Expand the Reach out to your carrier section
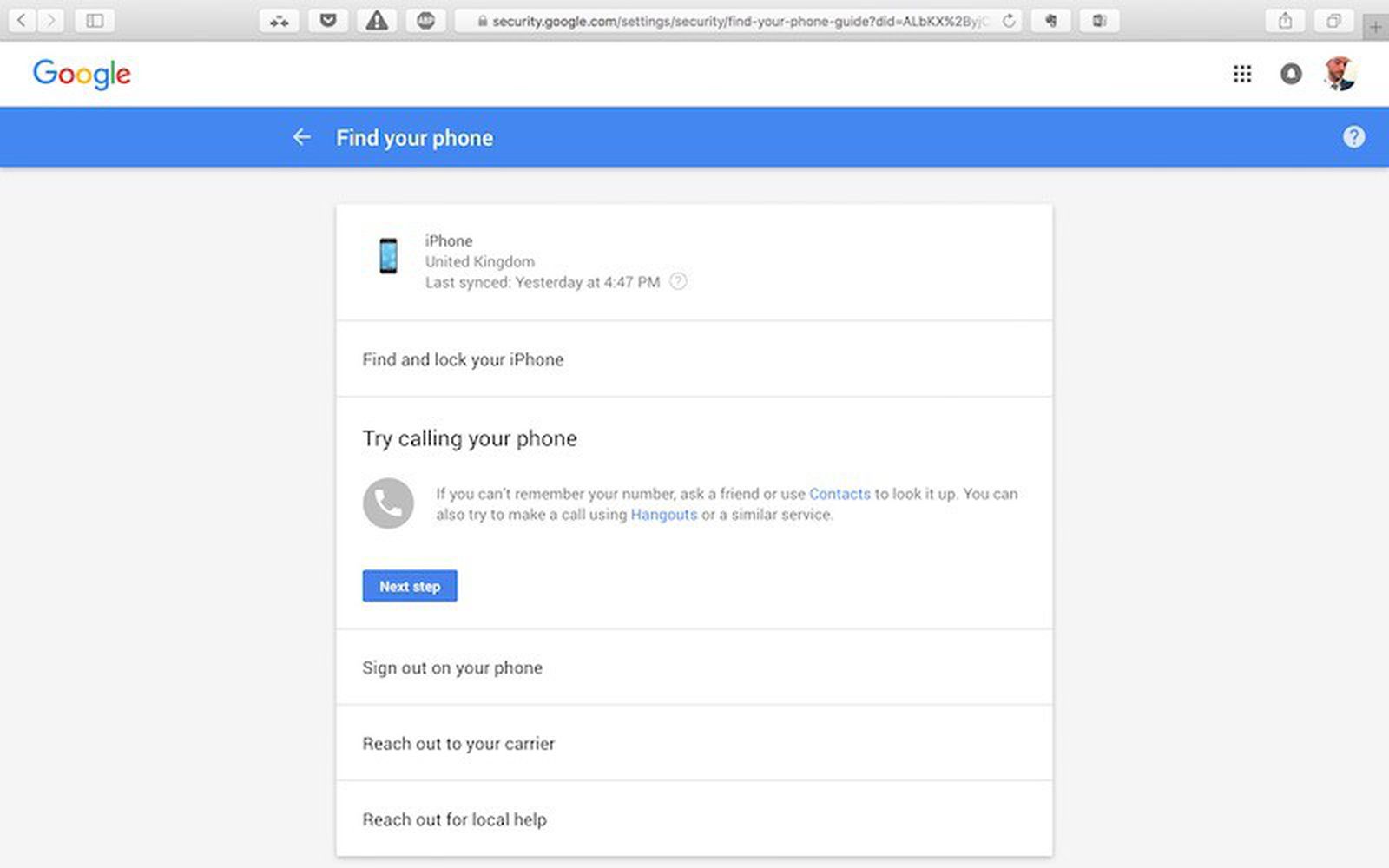This screenshot has width=1389, height=868. 458,743
